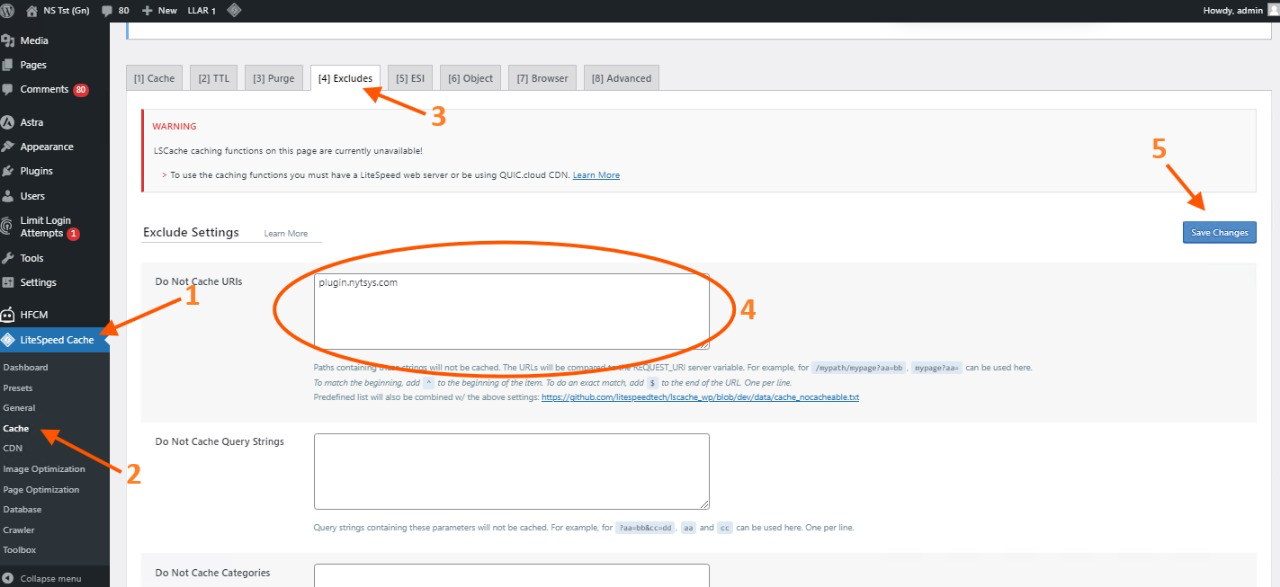Click the Save Changes button

coord(1219,232)
